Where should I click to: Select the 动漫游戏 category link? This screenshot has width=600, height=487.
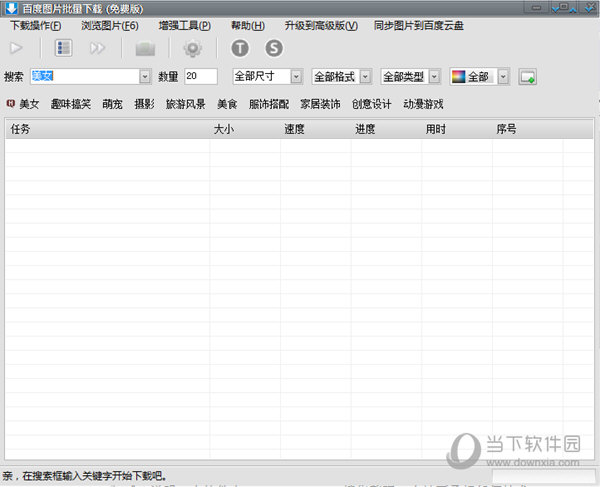423,104
